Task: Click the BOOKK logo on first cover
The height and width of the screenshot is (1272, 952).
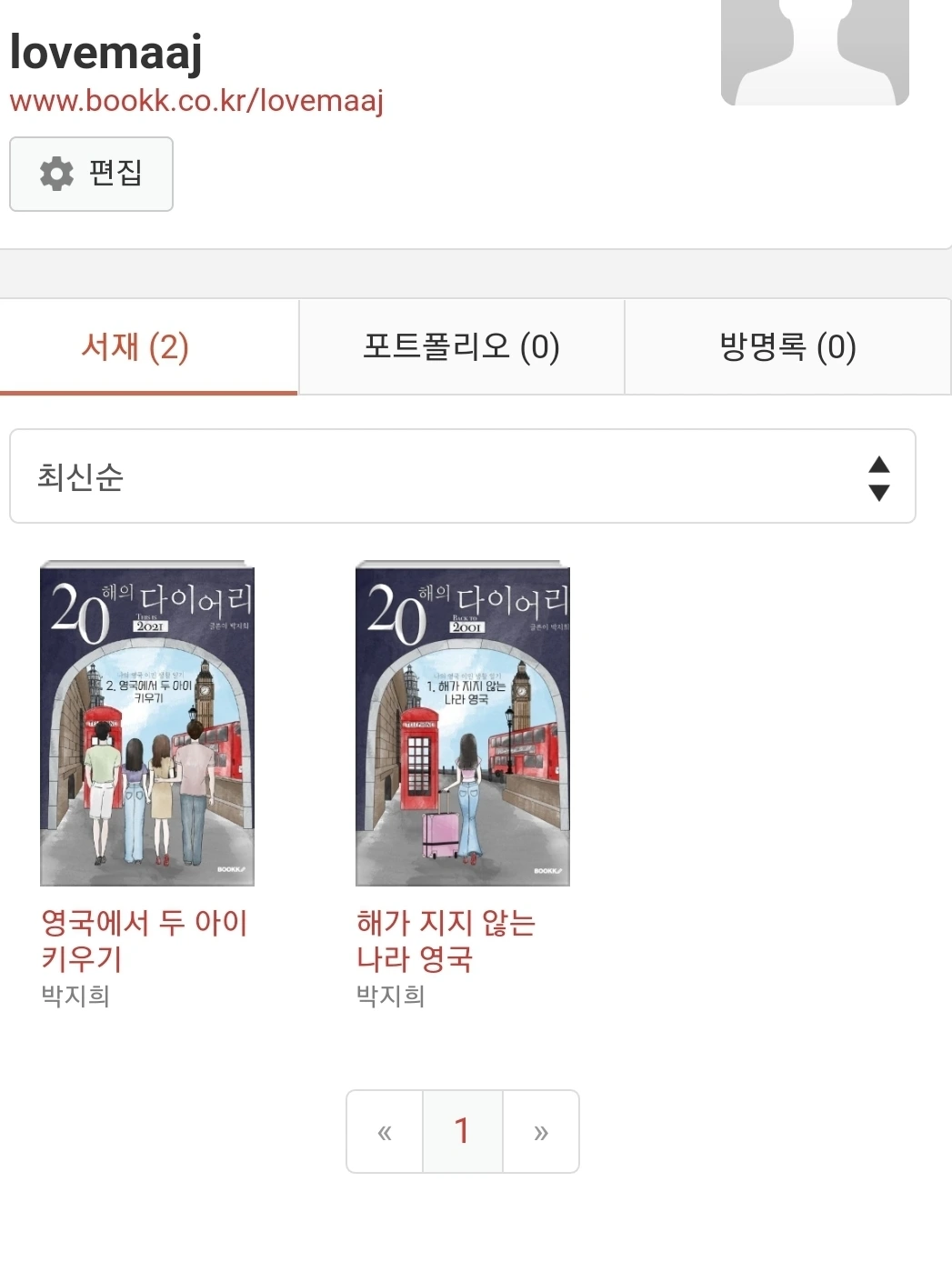Action: [x=231, y=870]
